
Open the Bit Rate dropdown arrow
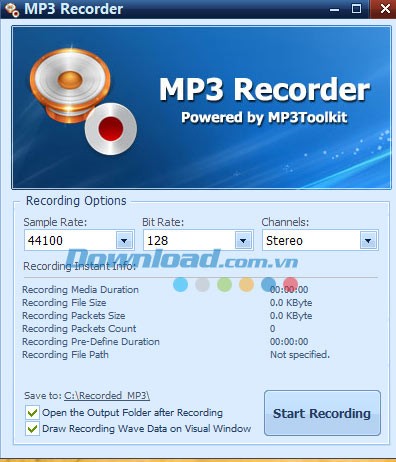click(x=243, y=240)
